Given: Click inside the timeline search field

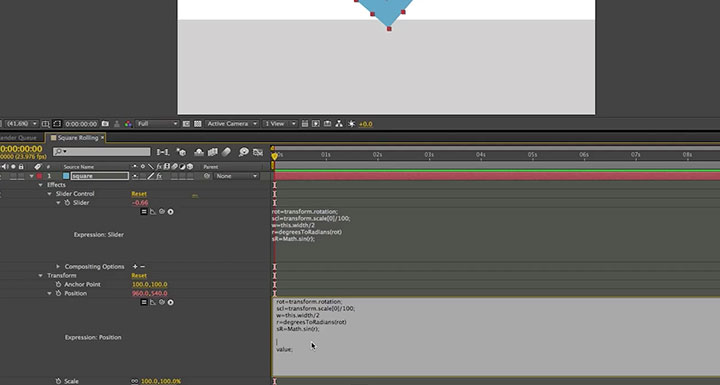Looking at the screenshot, I should (x=102, y=152).
